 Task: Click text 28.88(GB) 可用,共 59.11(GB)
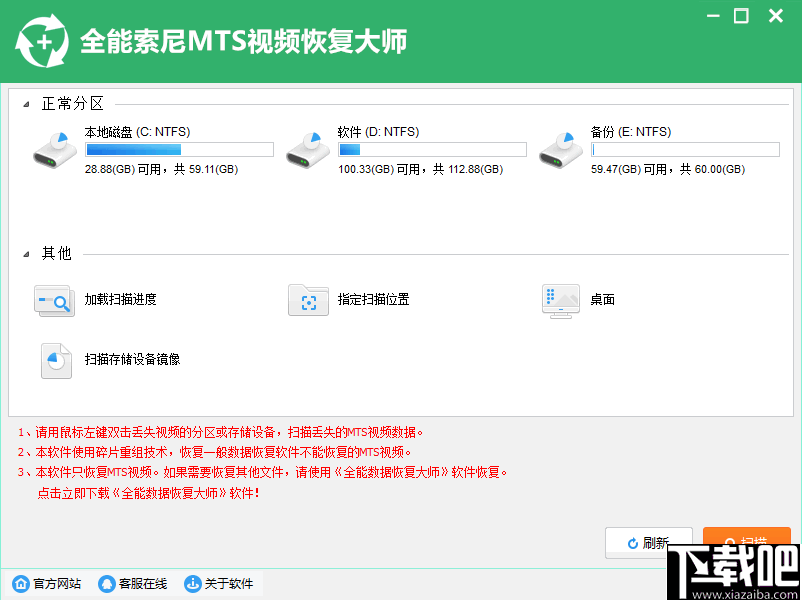161,169
